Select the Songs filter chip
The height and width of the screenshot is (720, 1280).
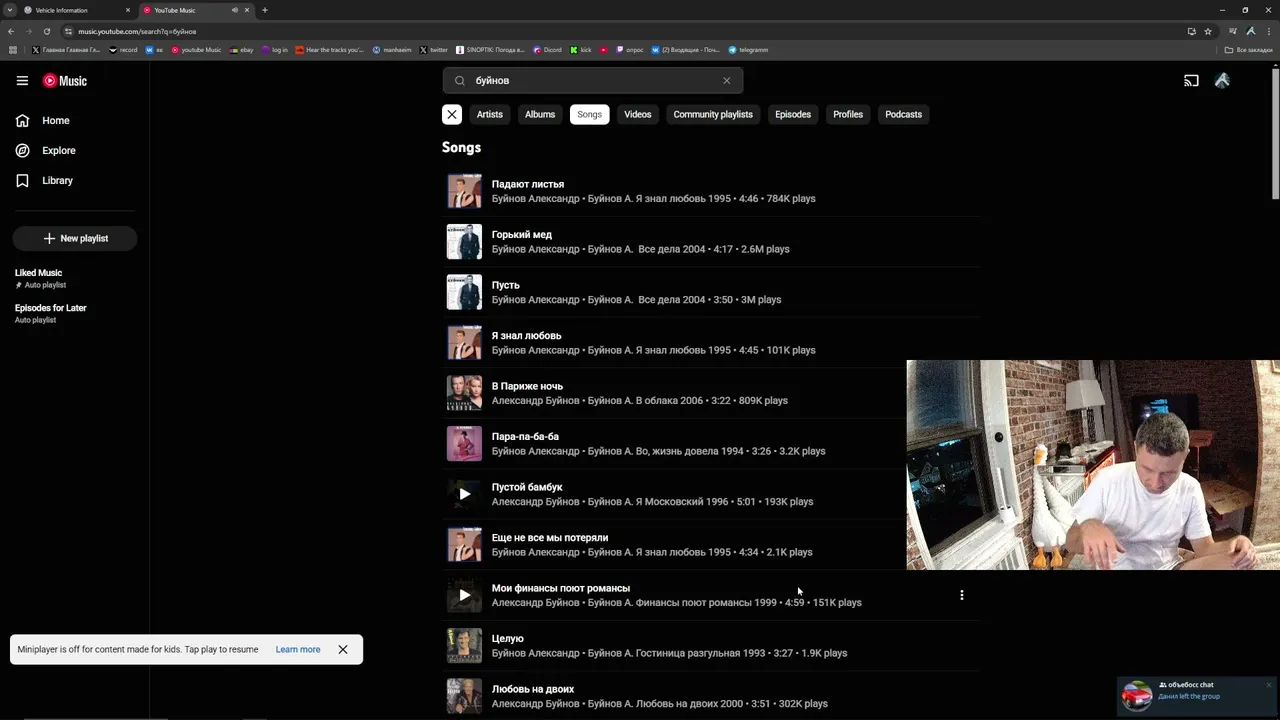pos(589,114)
